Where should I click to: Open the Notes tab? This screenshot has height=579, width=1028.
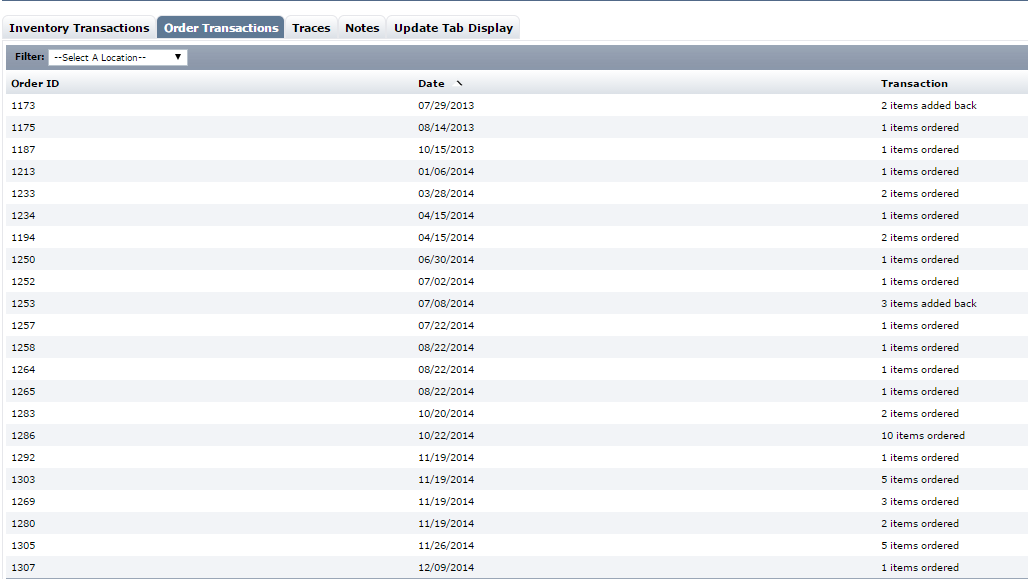pos(362,28)
